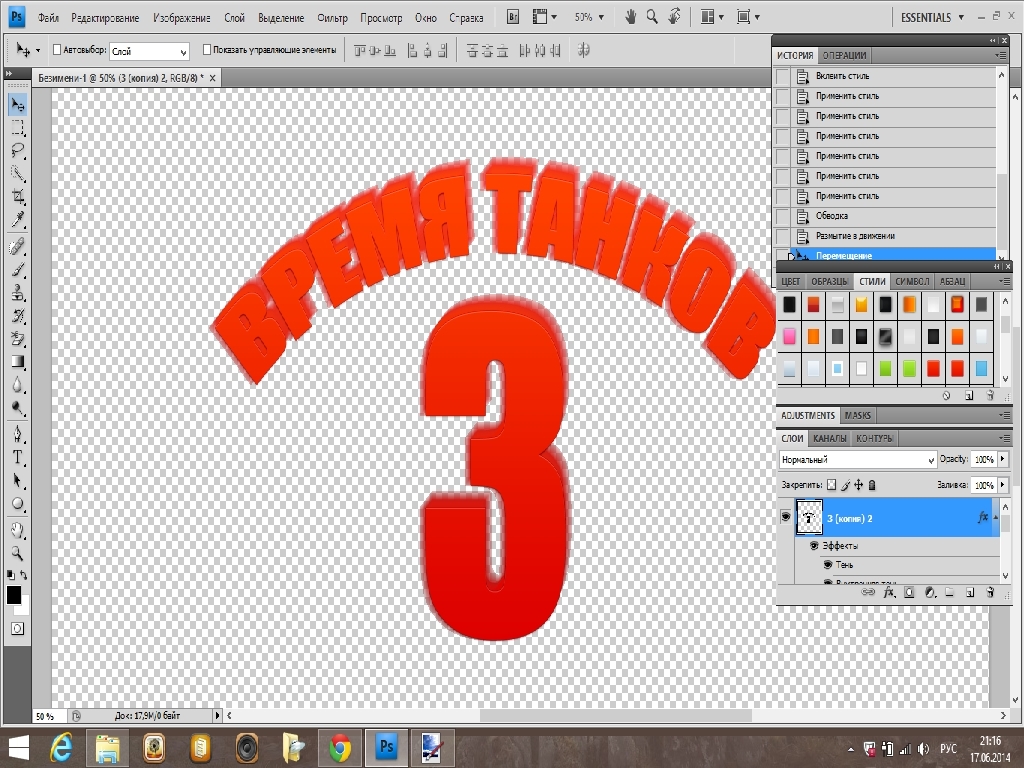Select the Healing Brush tool
The width and height of the screenshot is (1024, 768).
[18, 247]
